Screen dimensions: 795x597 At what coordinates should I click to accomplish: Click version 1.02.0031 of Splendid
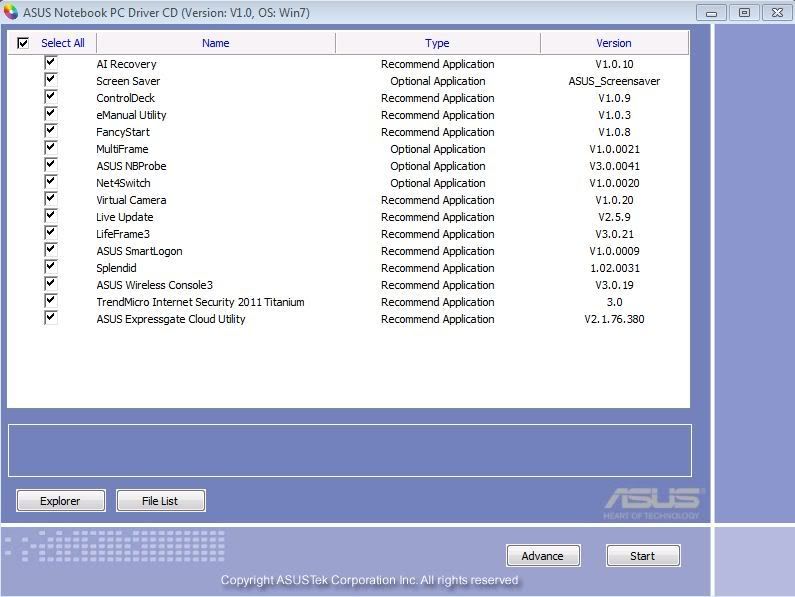click(615, 268)
